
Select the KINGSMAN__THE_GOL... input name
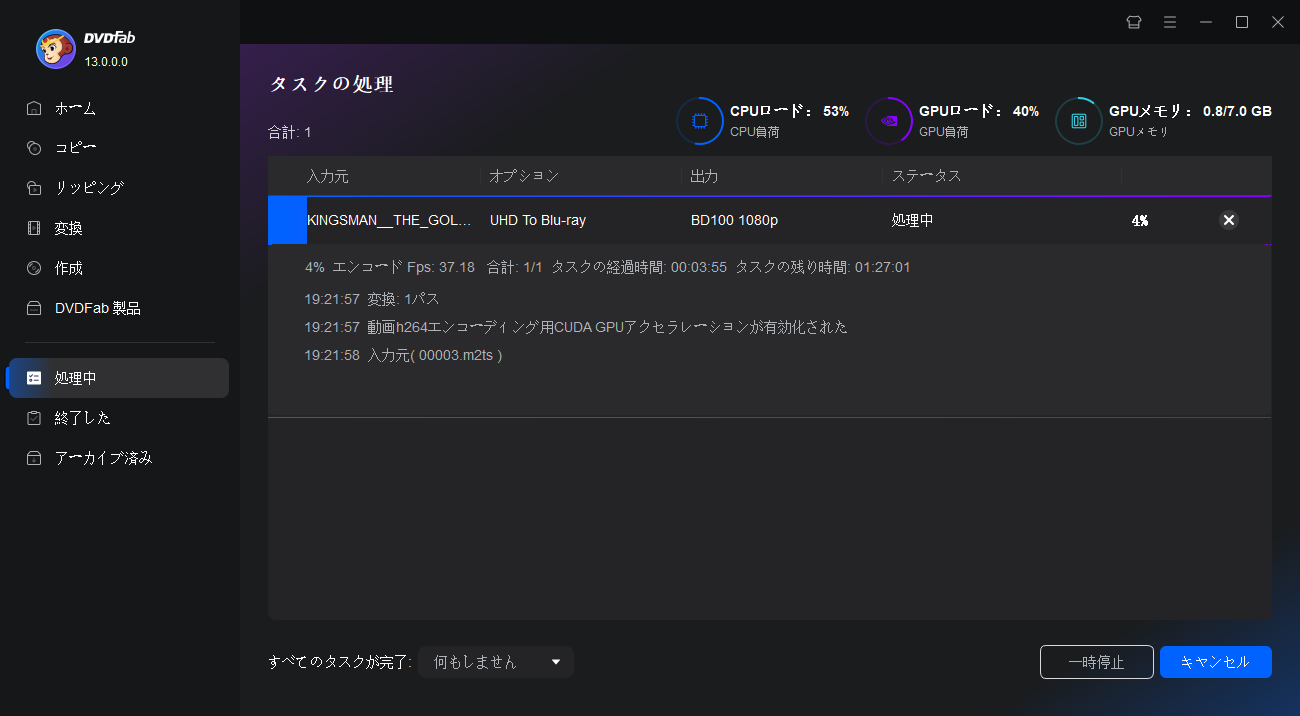pyautogui.click(x=389, y=220)
